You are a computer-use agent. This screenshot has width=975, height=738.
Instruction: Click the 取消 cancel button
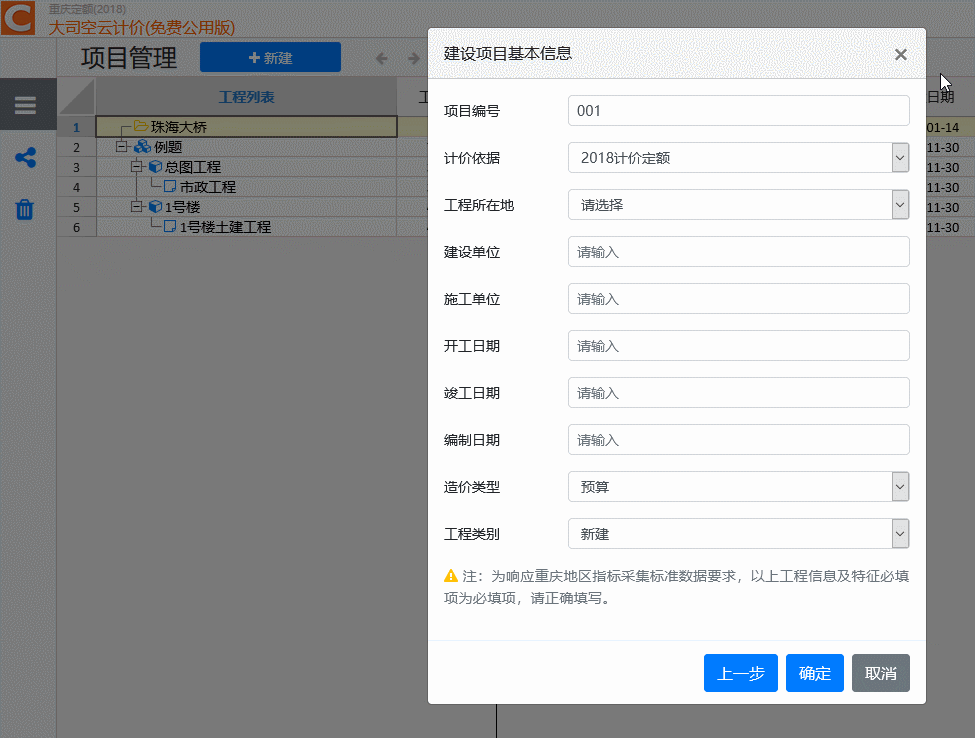point(880,673)
